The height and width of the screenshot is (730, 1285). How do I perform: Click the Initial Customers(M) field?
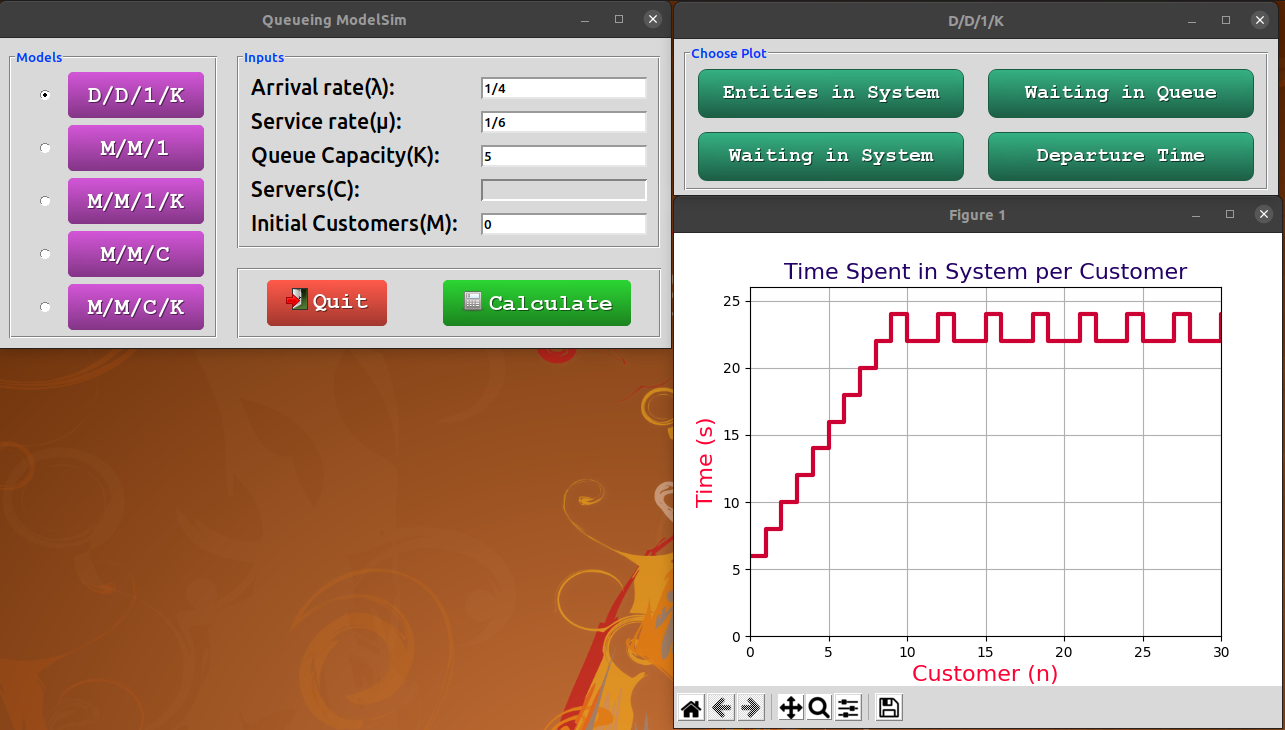click(563, 224)
